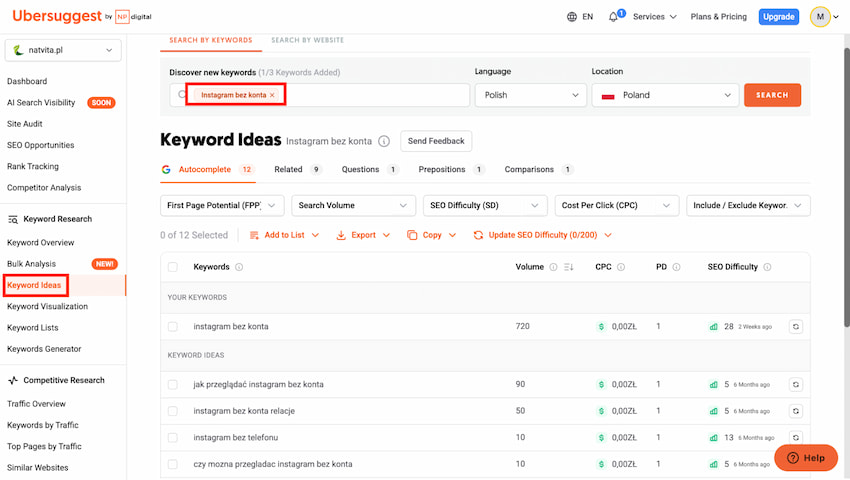Click the Send Feedback button
The image size is (850, 480).
tap(436, 141)
